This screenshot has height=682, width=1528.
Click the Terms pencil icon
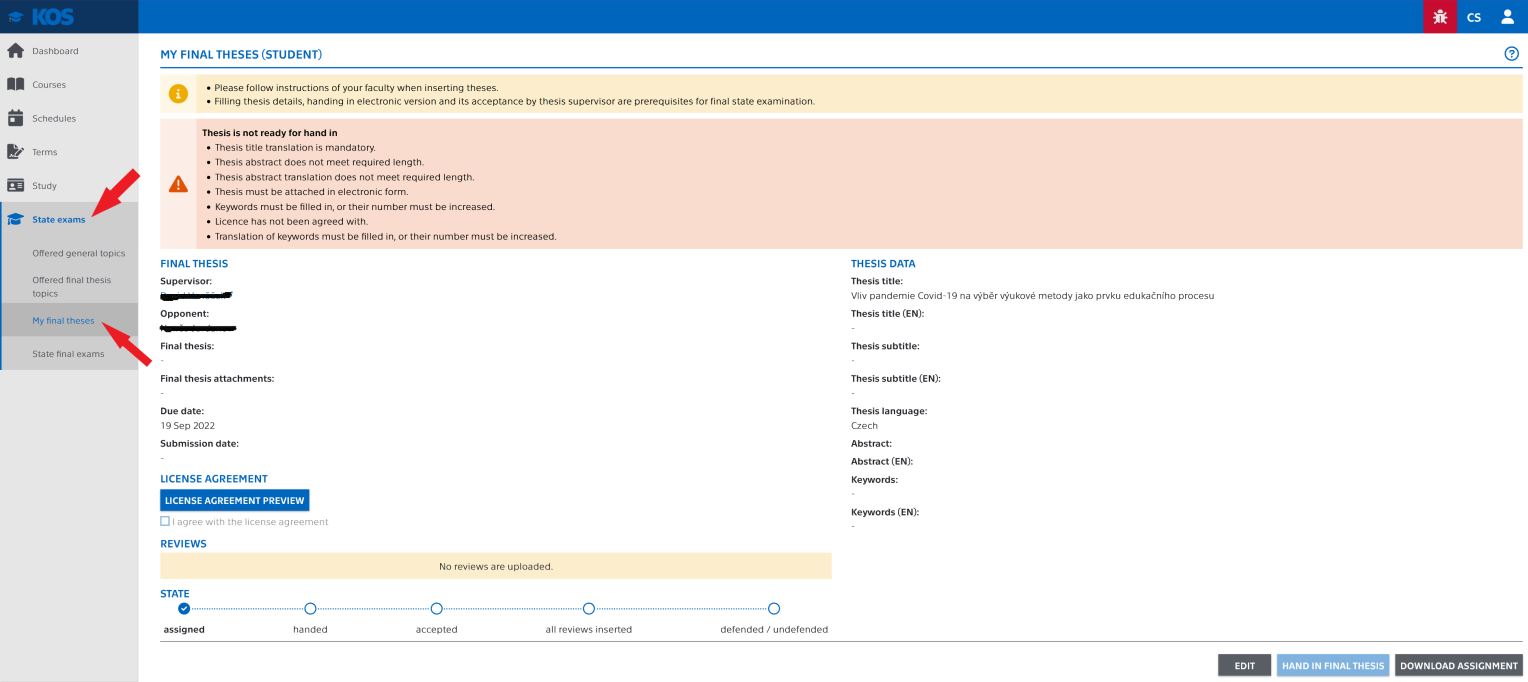15,152
